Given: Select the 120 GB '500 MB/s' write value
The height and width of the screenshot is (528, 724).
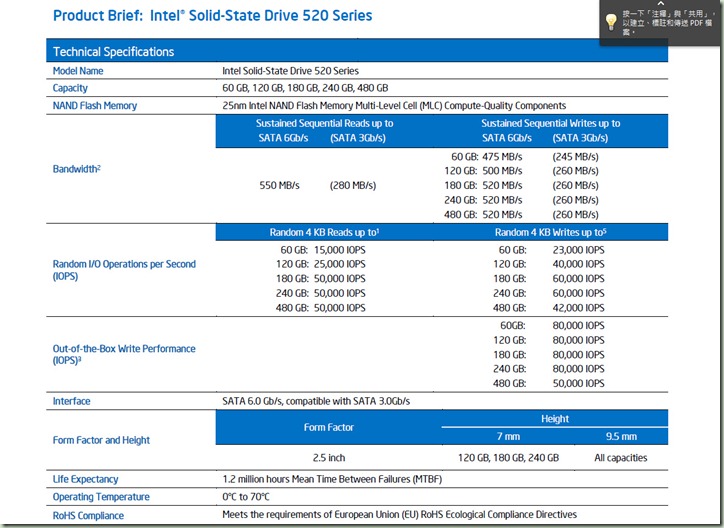Looking at the screenshot, I should [502, 171].
